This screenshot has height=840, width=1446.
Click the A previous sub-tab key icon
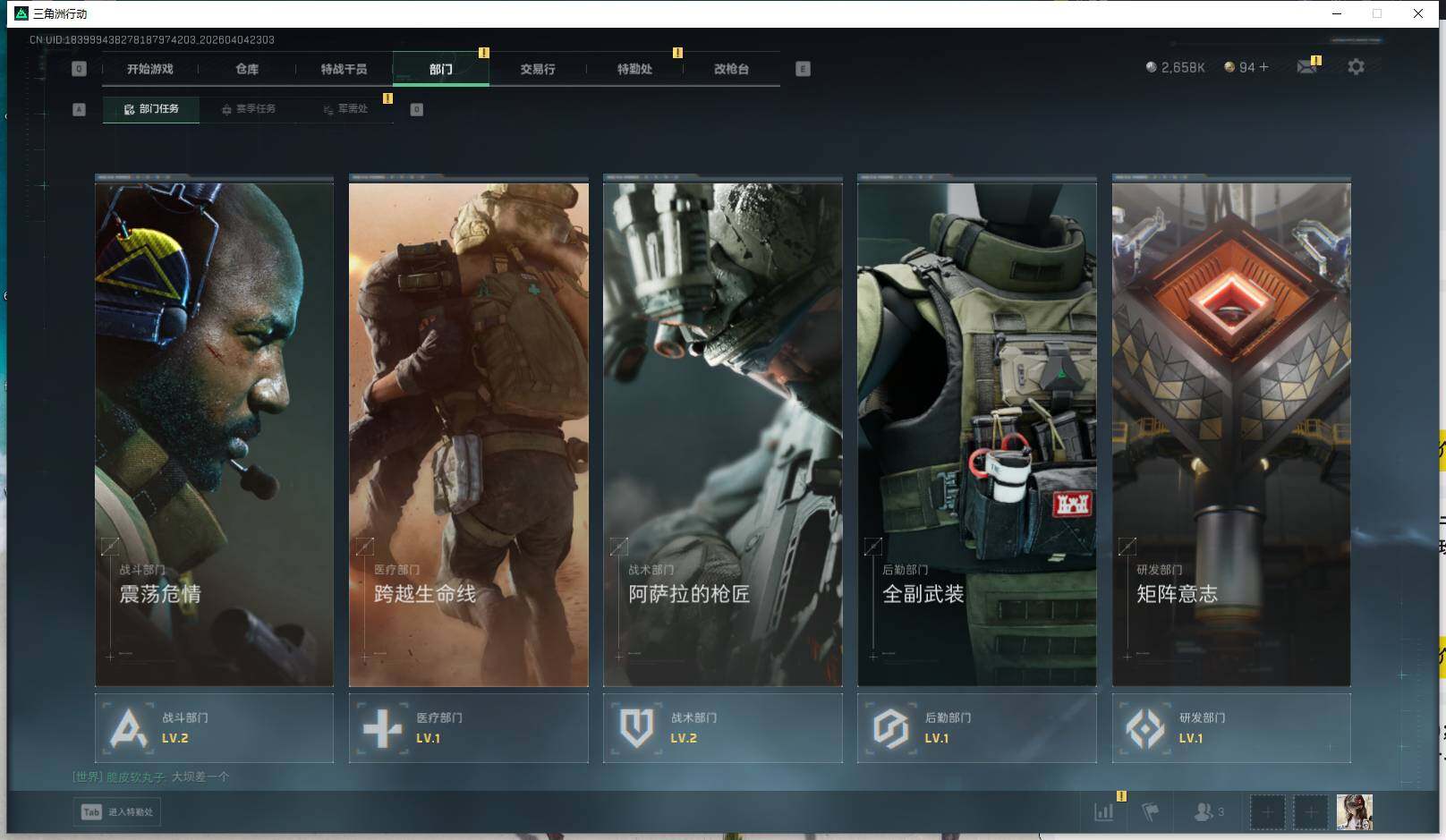(x=79, y=109)
